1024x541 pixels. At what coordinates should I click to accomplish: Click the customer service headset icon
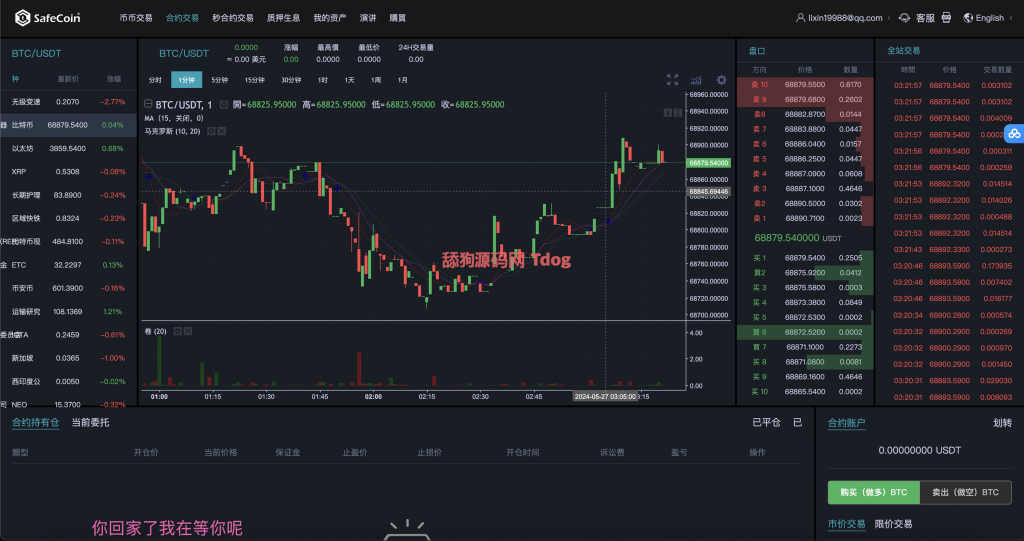pos(903,18)
